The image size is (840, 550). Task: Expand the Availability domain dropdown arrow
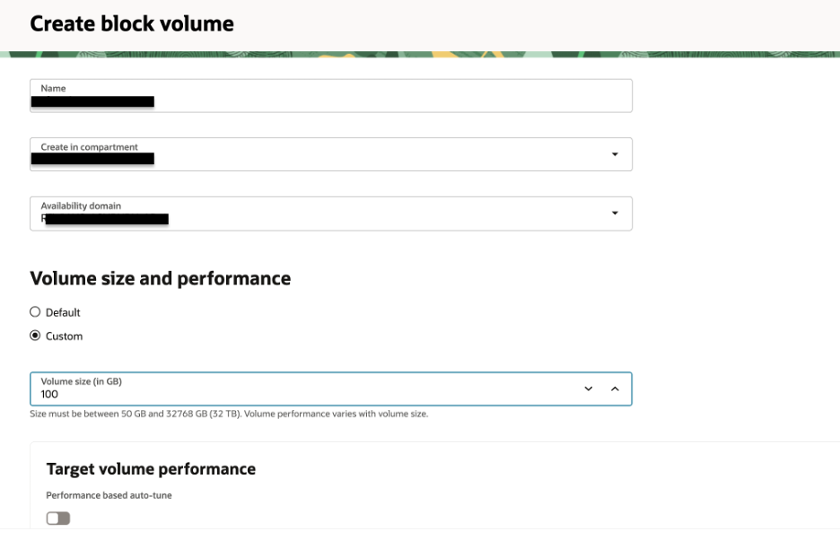(x=614, y=213)
